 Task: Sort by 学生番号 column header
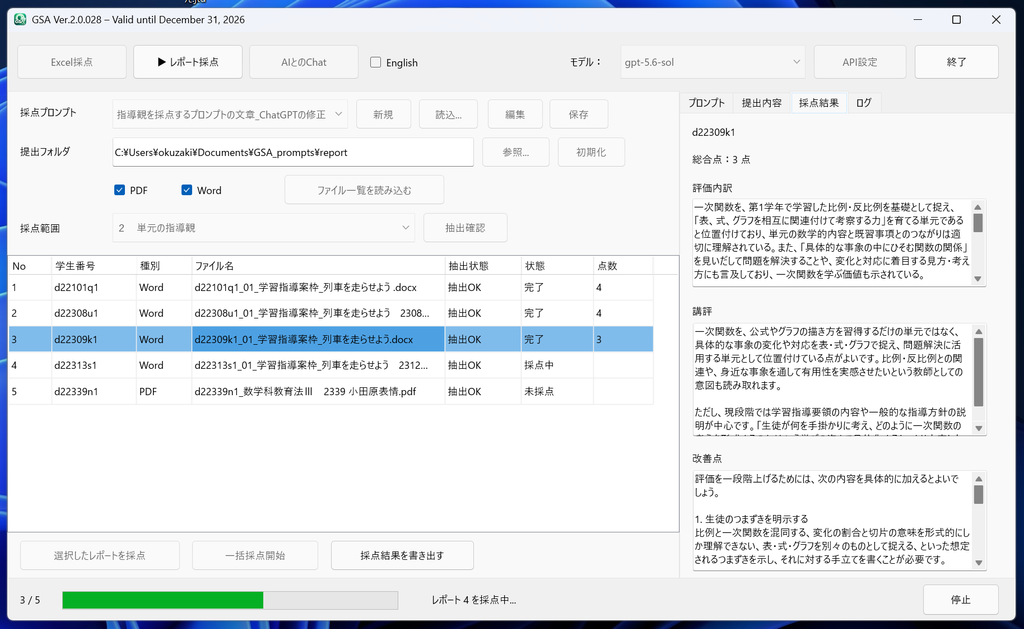[93, 266]
